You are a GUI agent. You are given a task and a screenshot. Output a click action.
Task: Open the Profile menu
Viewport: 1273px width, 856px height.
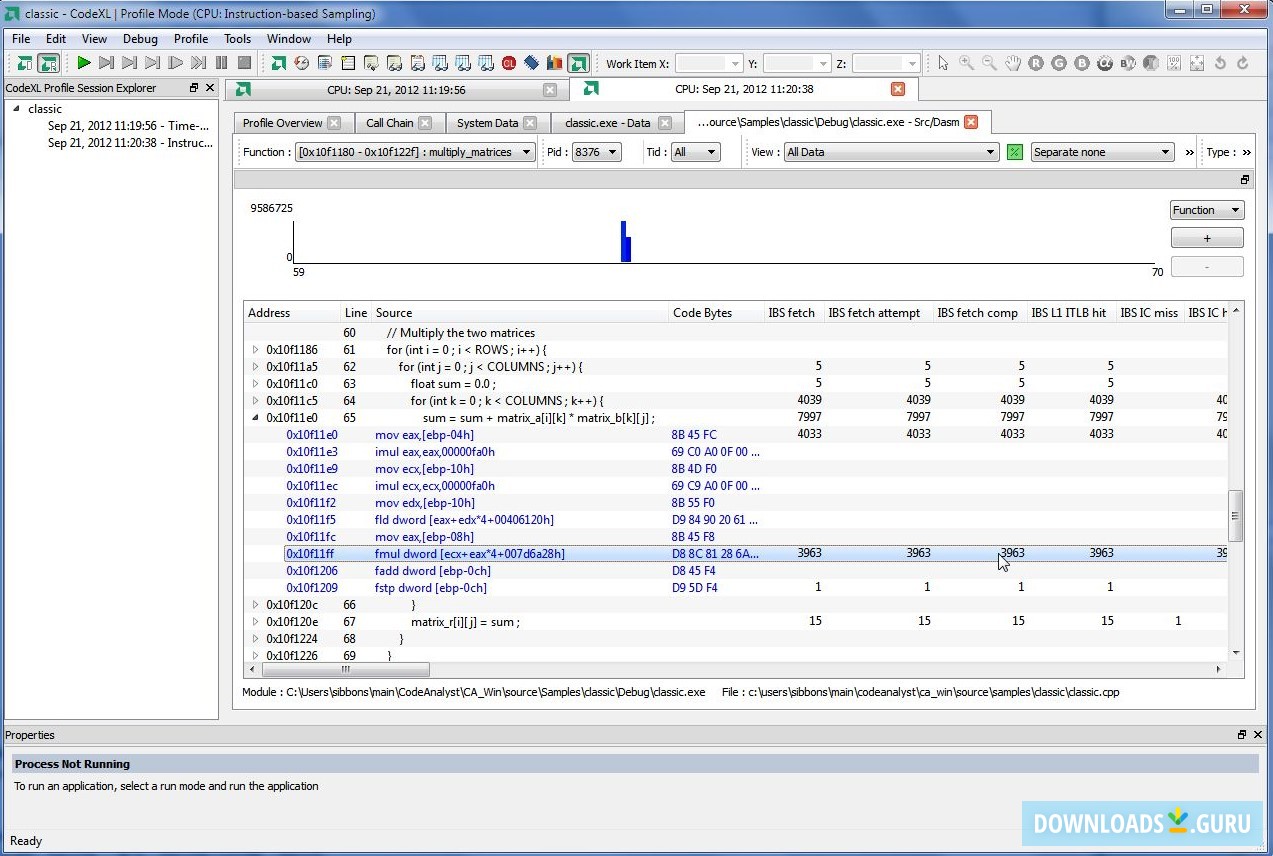190,39
